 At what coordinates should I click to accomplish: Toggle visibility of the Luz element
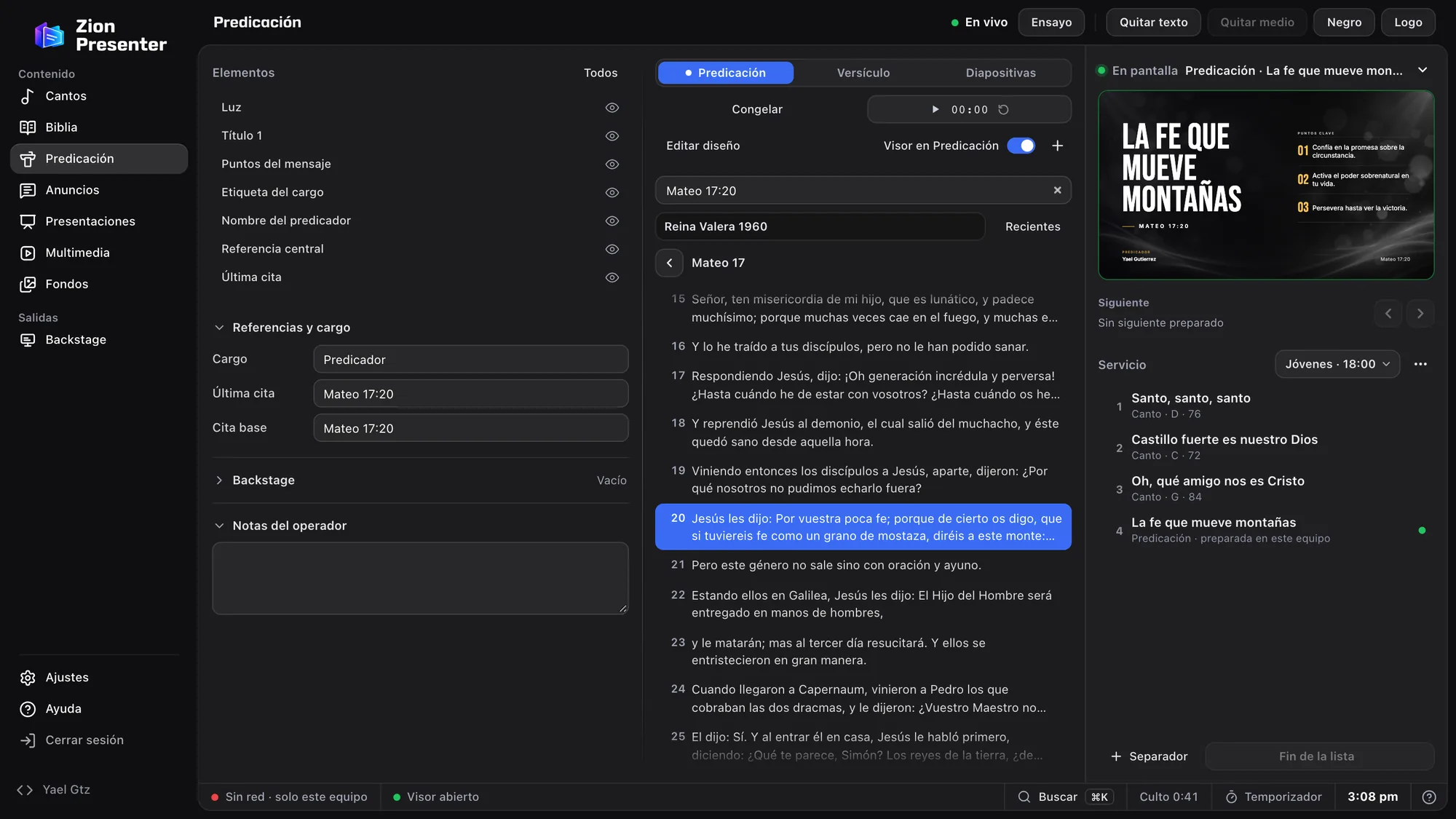(x=612, y=108)
